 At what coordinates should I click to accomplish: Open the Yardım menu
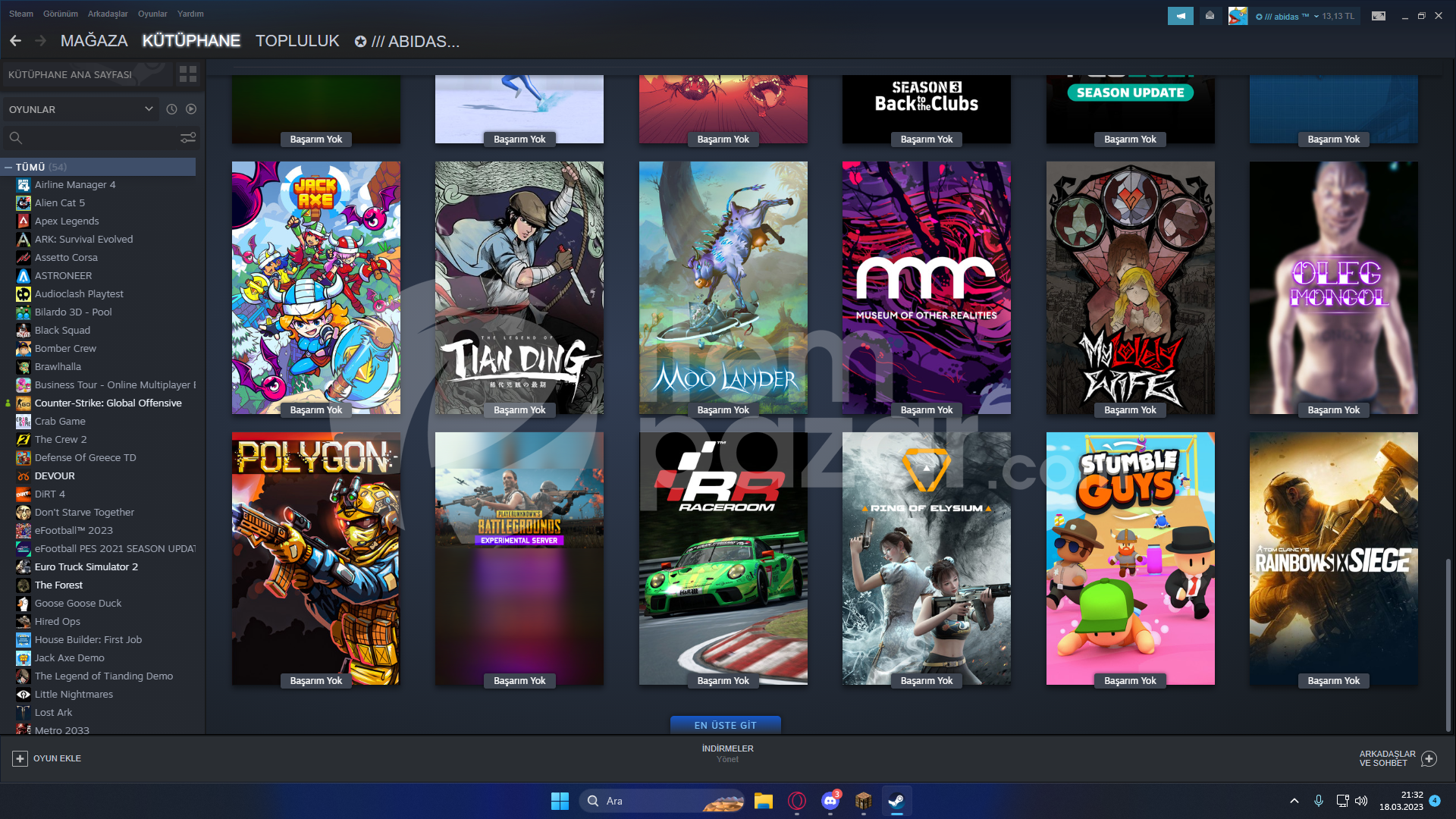(190, 14)
